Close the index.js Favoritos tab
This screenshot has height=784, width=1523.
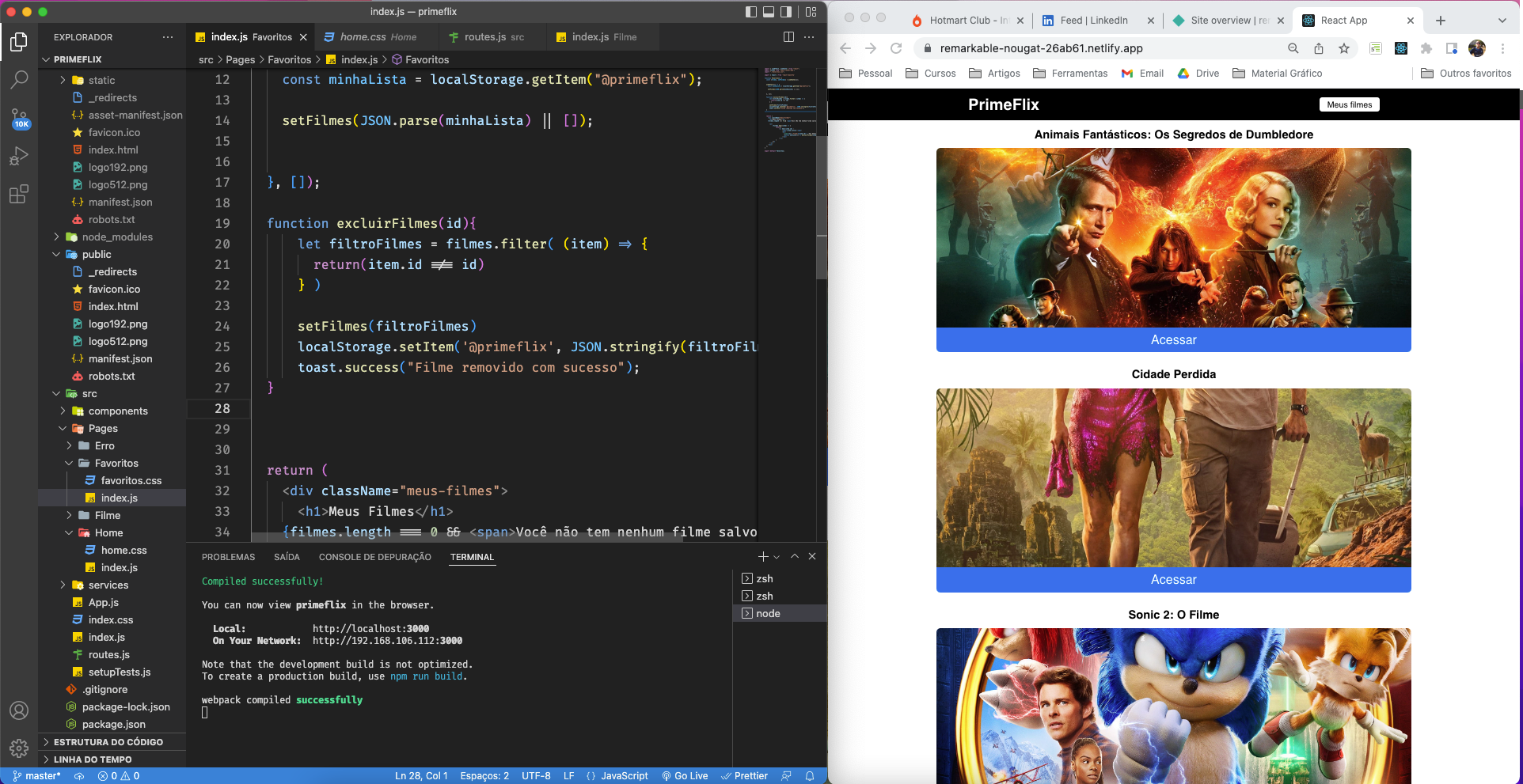point(303,37)
